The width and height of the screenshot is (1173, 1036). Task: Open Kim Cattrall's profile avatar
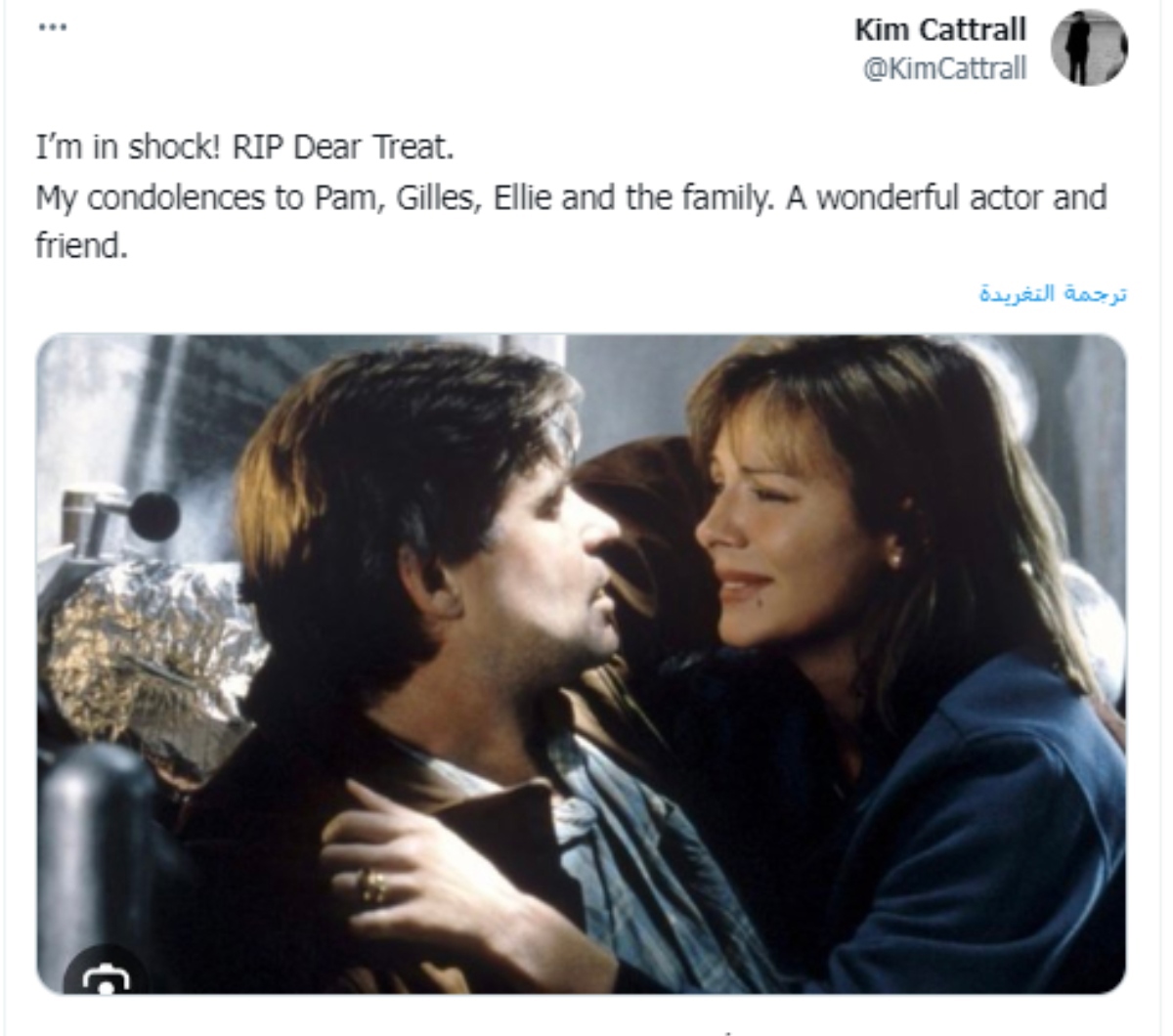1090,48
